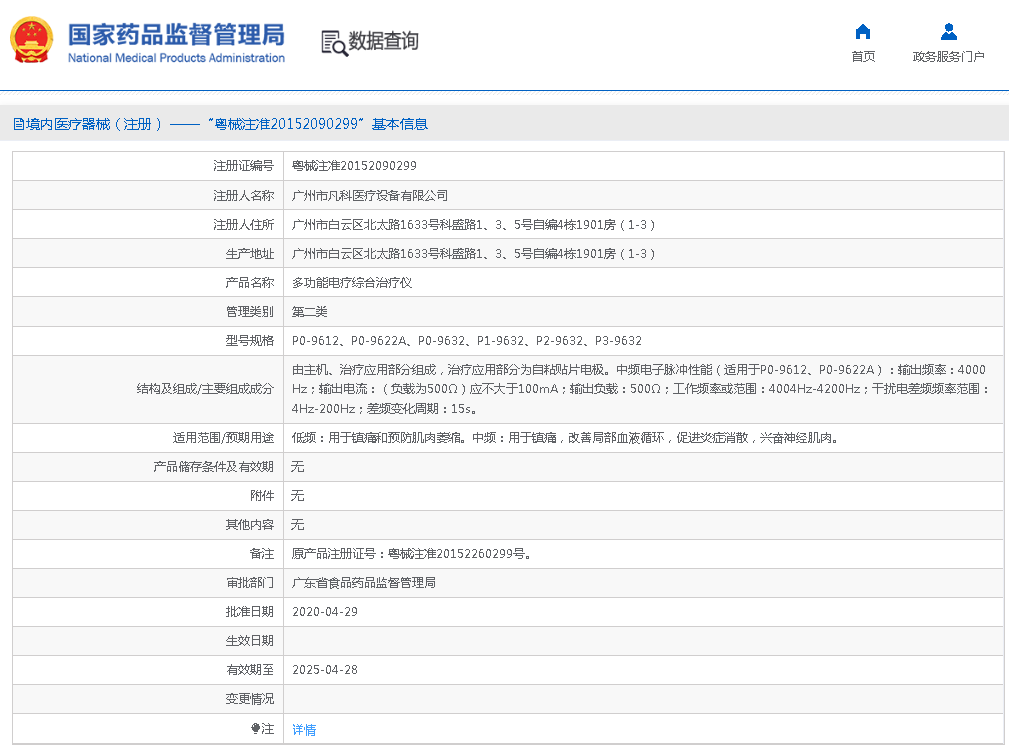Click the approval date 2020-04-29
The image size is (1009, 745).
[325, 611]
